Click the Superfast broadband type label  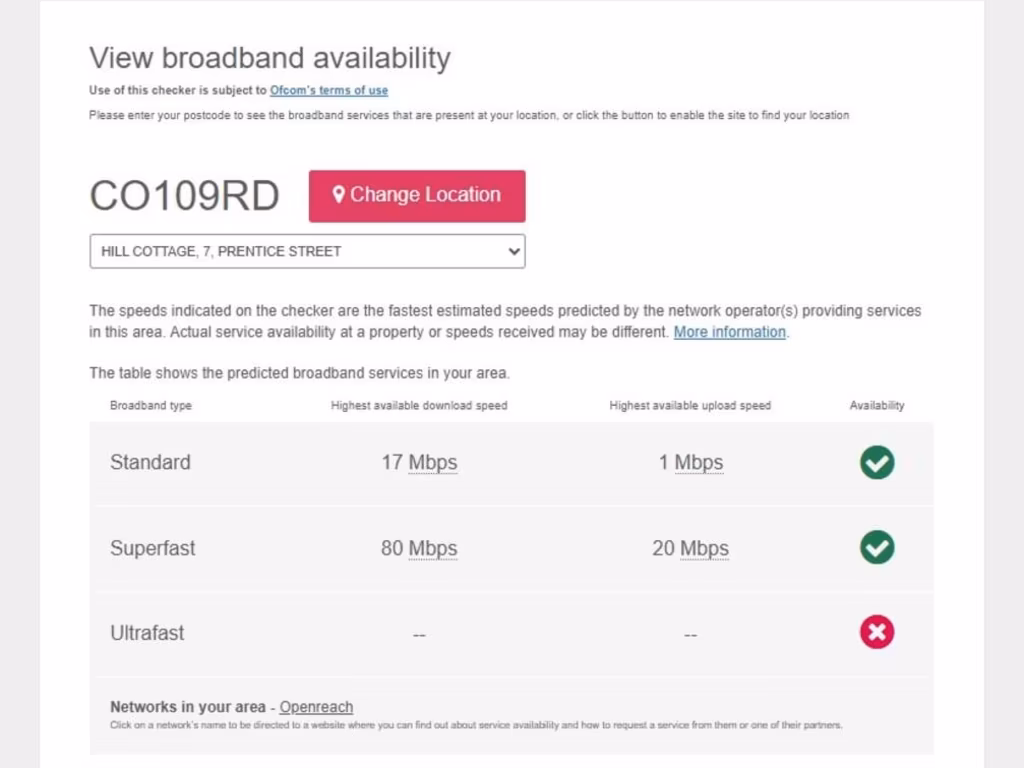(153, 548)
